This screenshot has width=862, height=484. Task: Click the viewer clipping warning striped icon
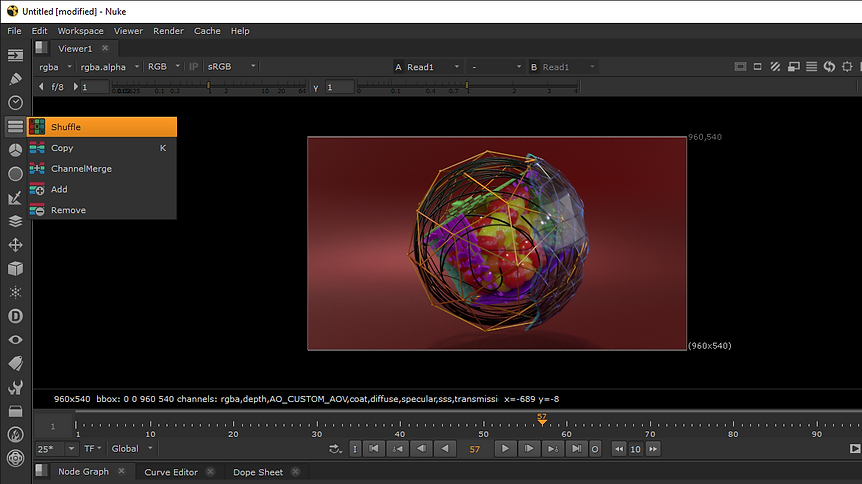coord(775,67)
